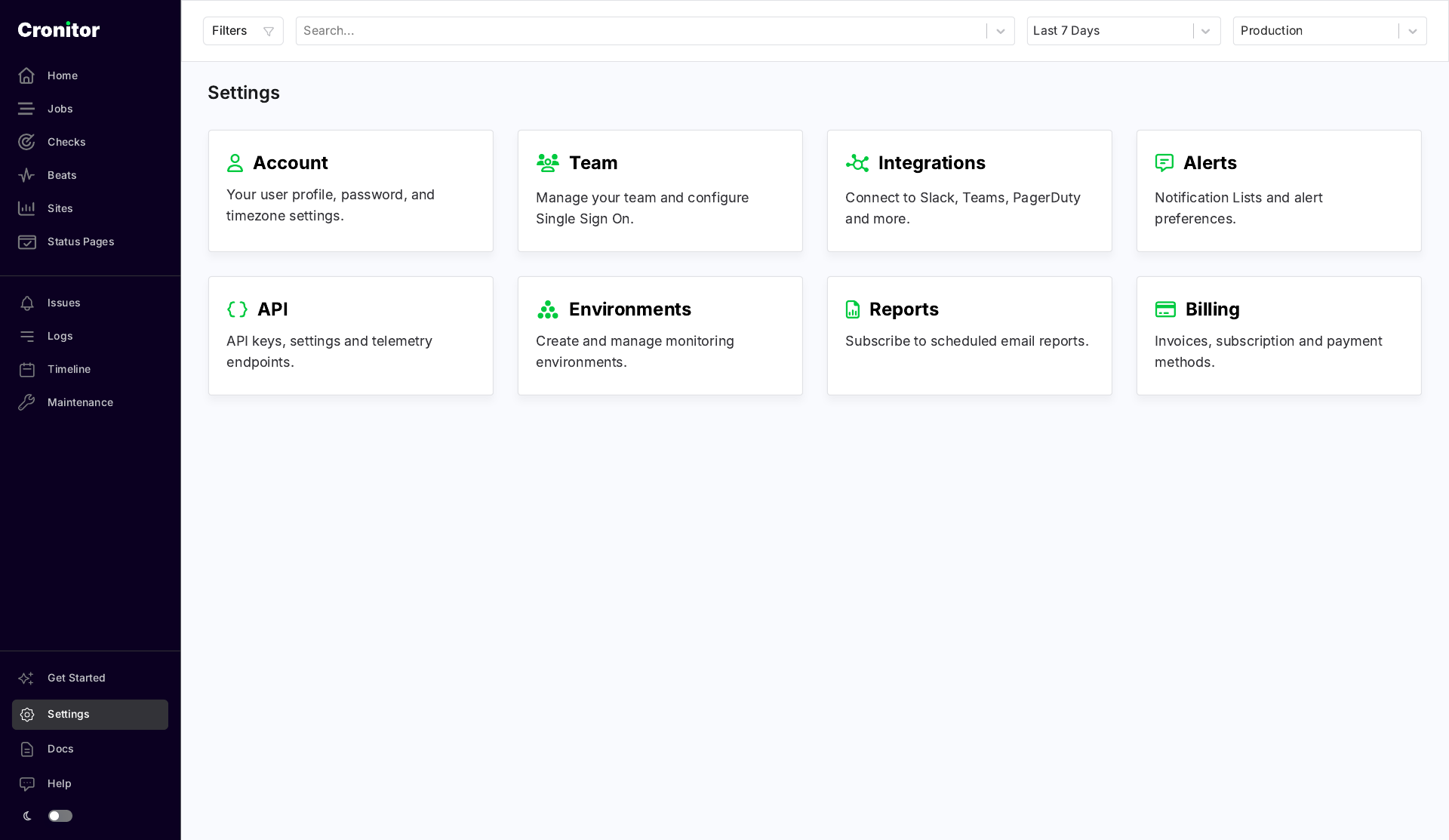
Task: Open the Account settings card title
Action: (x=291, y=163)
